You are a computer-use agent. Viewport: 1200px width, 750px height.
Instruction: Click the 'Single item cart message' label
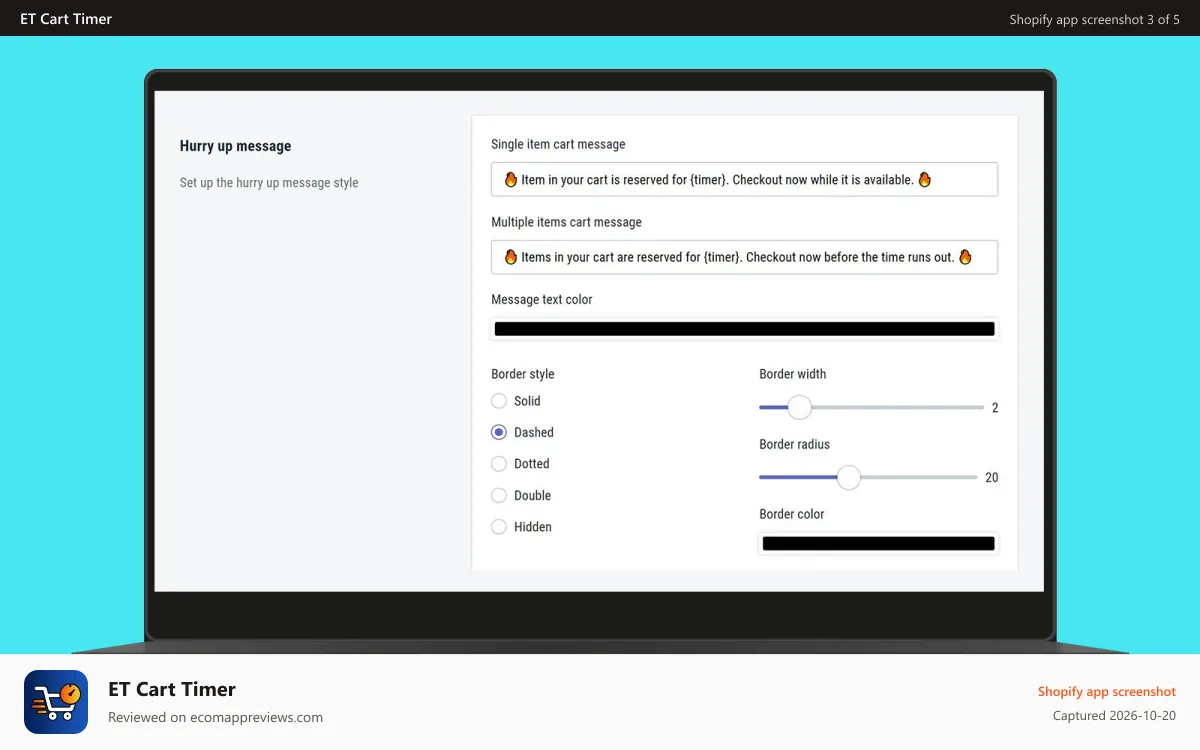558,144
